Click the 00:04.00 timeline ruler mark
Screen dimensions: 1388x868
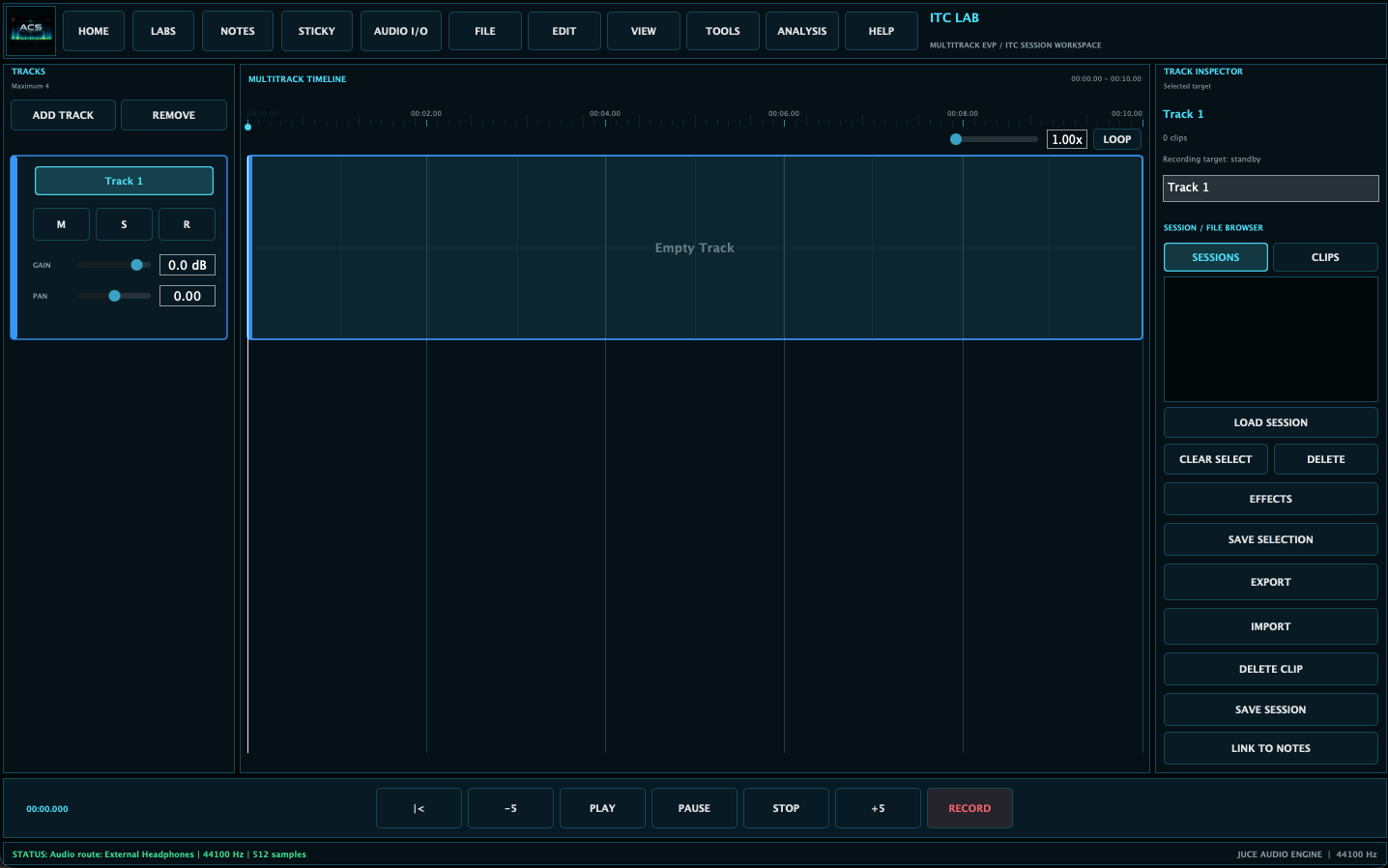[x=605, y=114]
